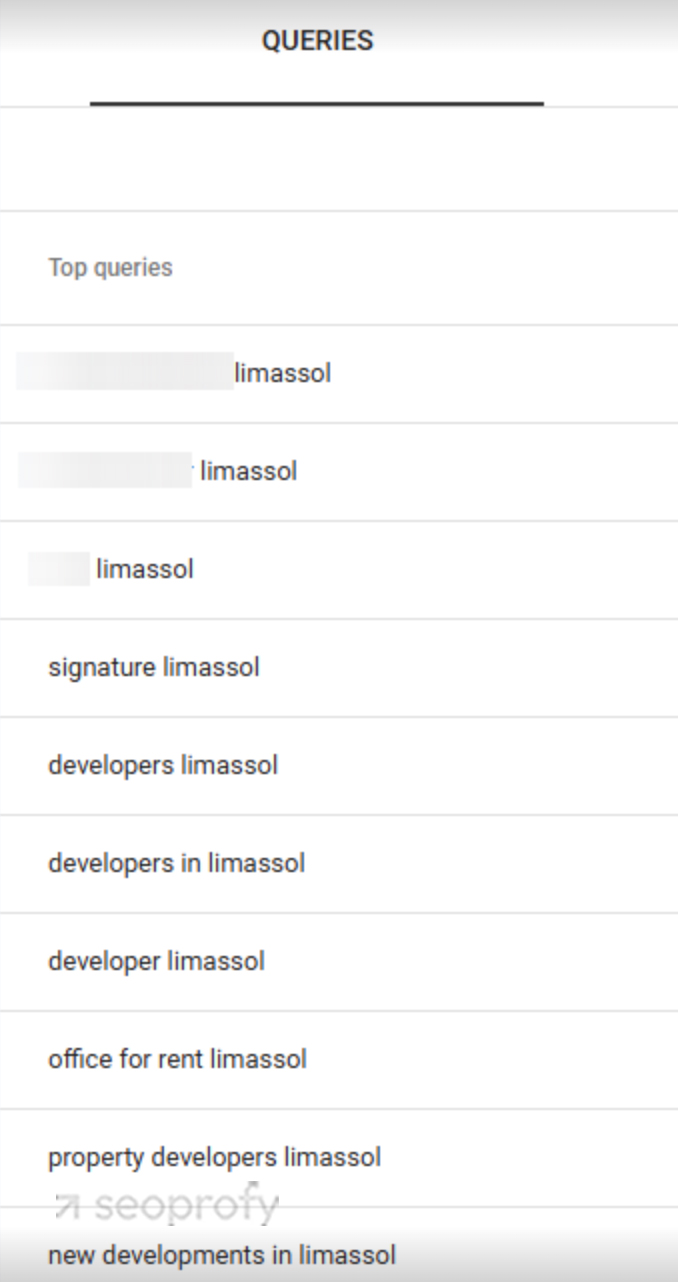This screenshot has width=678, height=1282.
Task: Click the Top queries column header
Action: click(110, 268)
